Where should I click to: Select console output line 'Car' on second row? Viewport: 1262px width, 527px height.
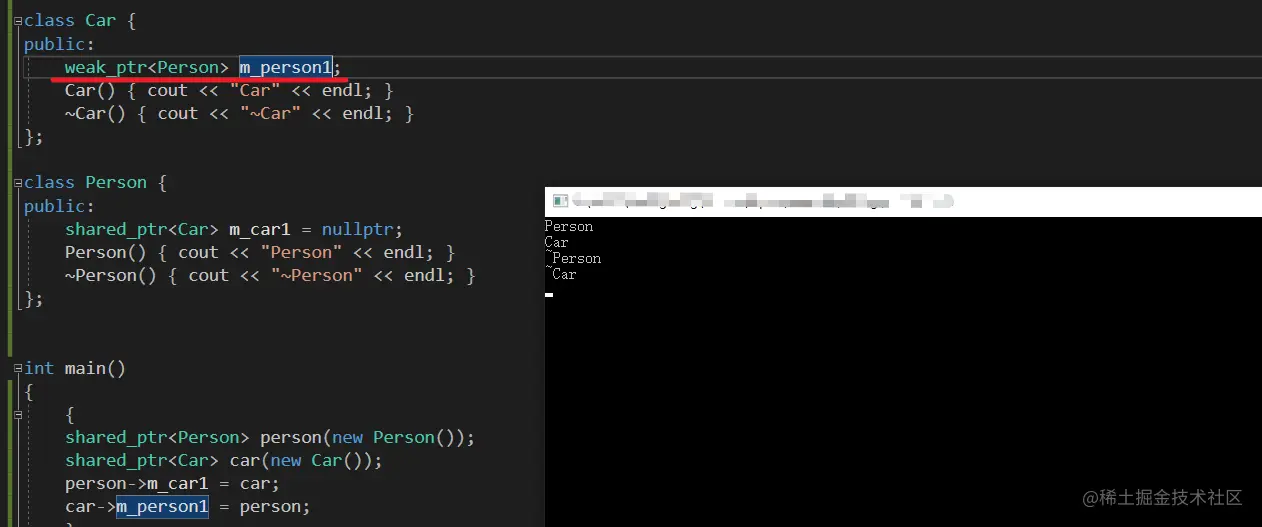pos(557,243)
